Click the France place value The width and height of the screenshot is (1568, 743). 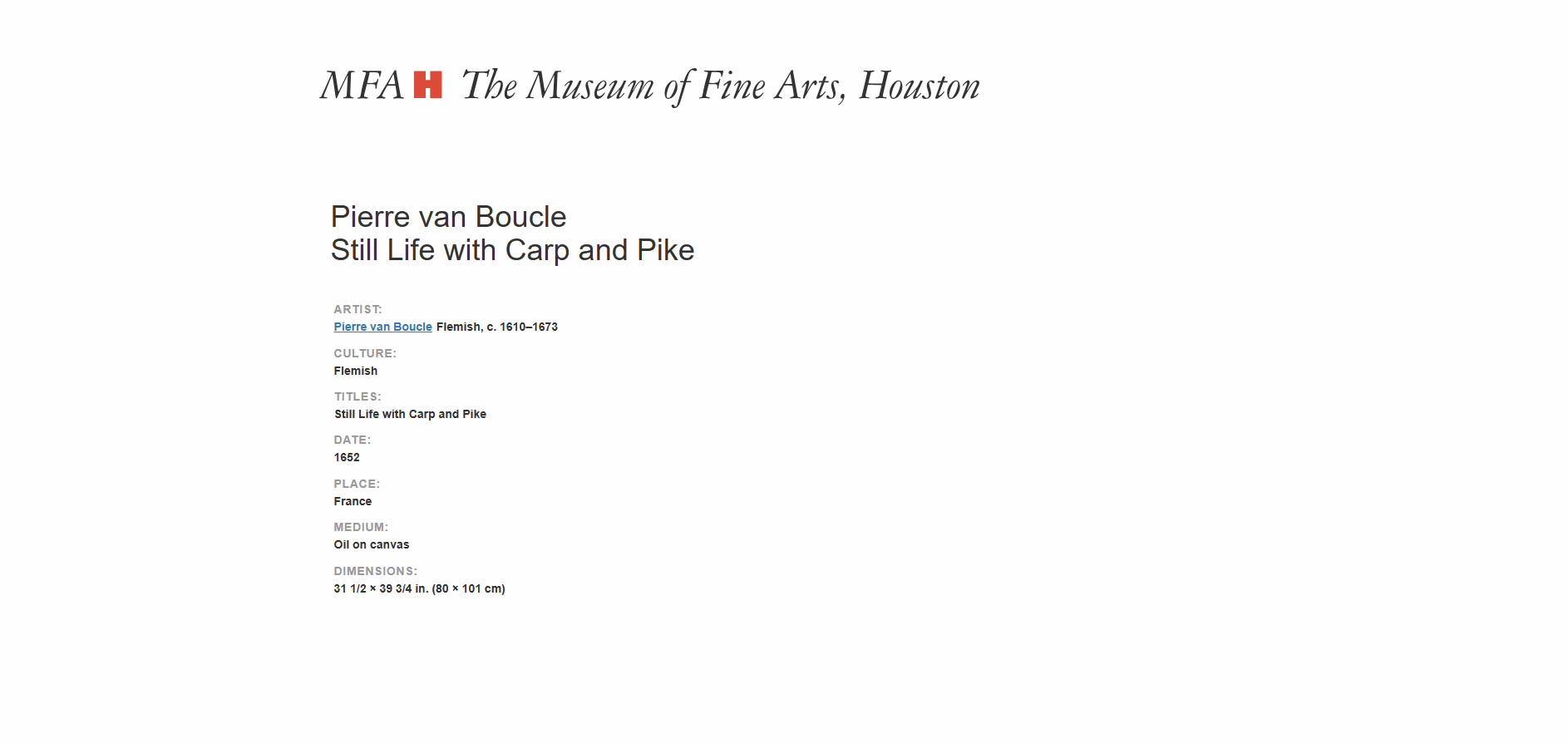point(353,501)
